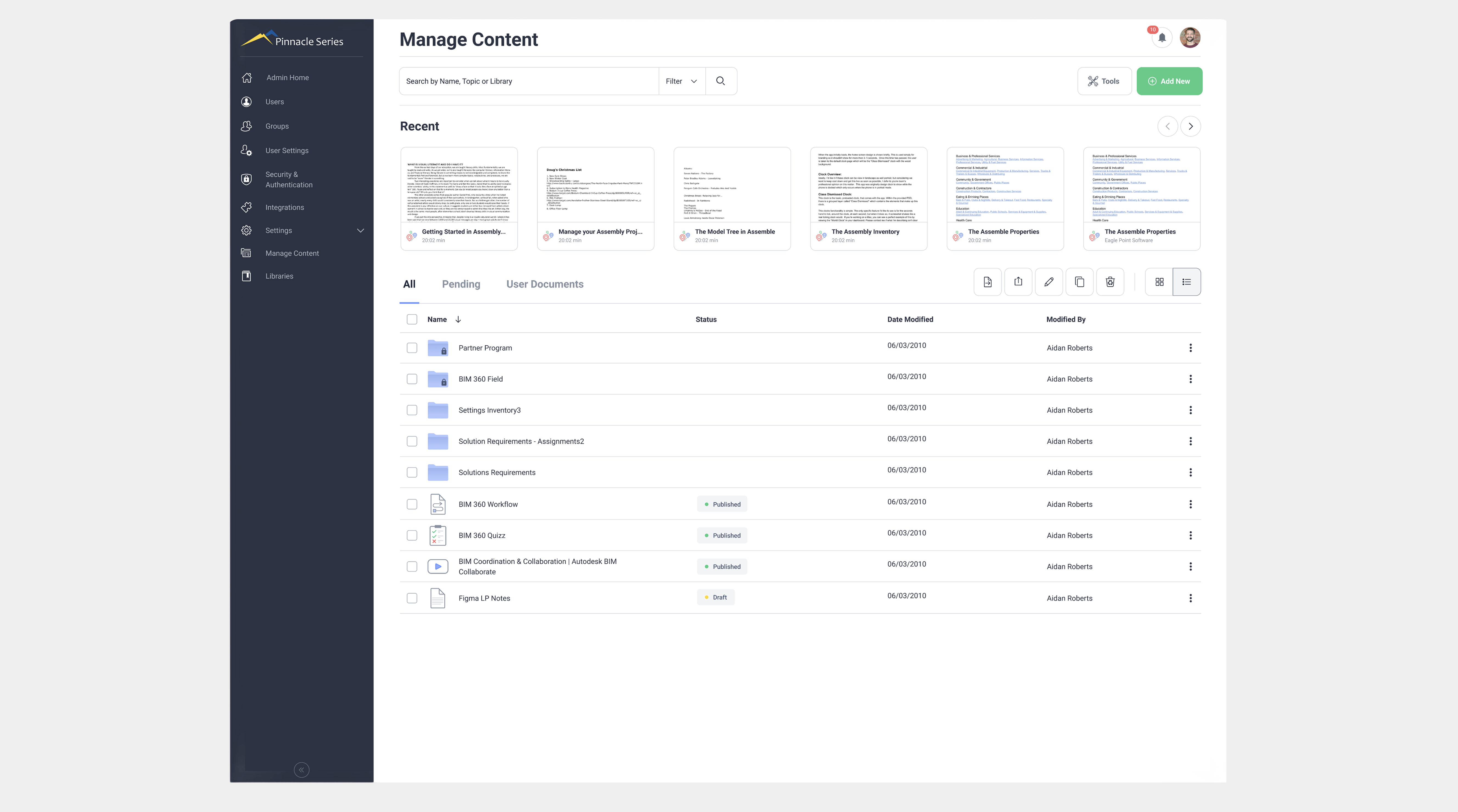1458x812 pixels.
Task: Click the search input field
Action: pyautogui.click(x=529, y=81)
